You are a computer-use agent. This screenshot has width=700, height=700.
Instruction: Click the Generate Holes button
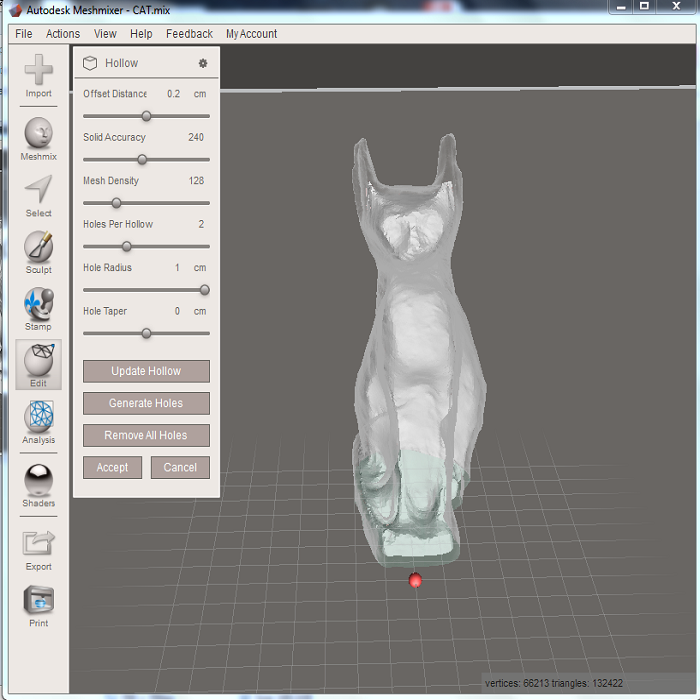click(x=146, y=403)
